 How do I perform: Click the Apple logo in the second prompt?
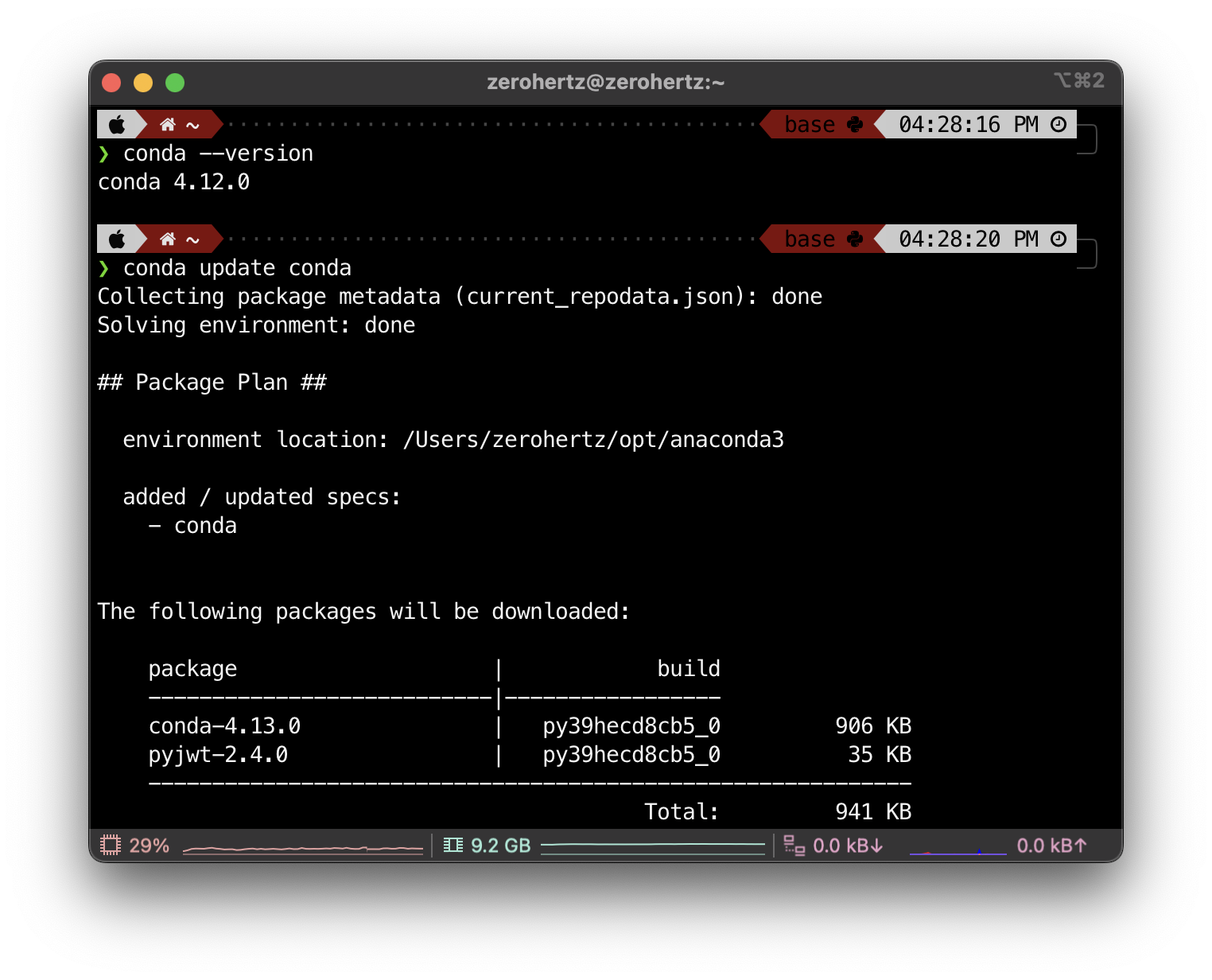[x=117, y=239]
